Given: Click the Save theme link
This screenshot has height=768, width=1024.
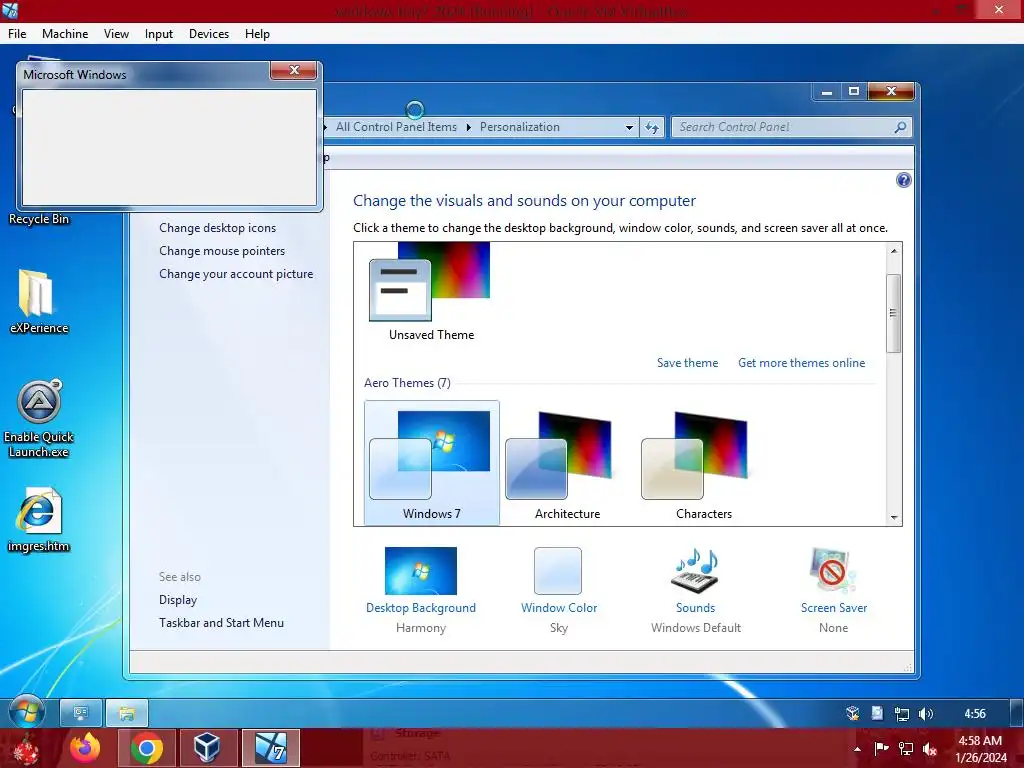Looking at the screenshot, I should click(687, 362).
